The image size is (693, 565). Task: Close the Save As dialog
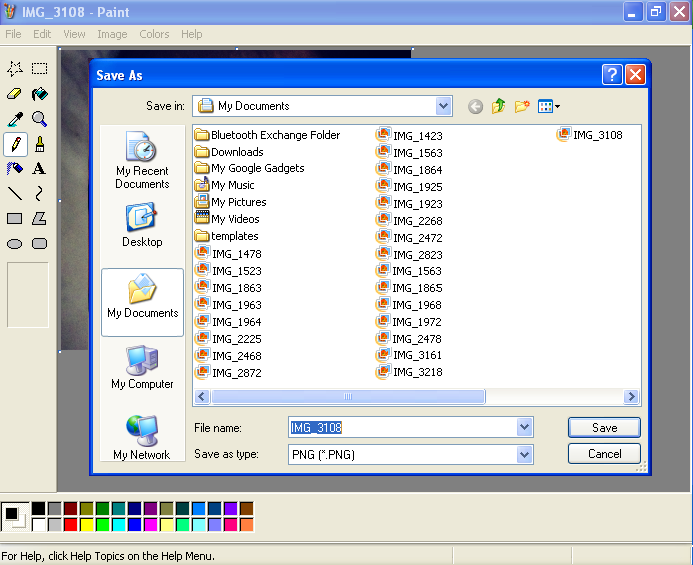(x=636, y=75)
